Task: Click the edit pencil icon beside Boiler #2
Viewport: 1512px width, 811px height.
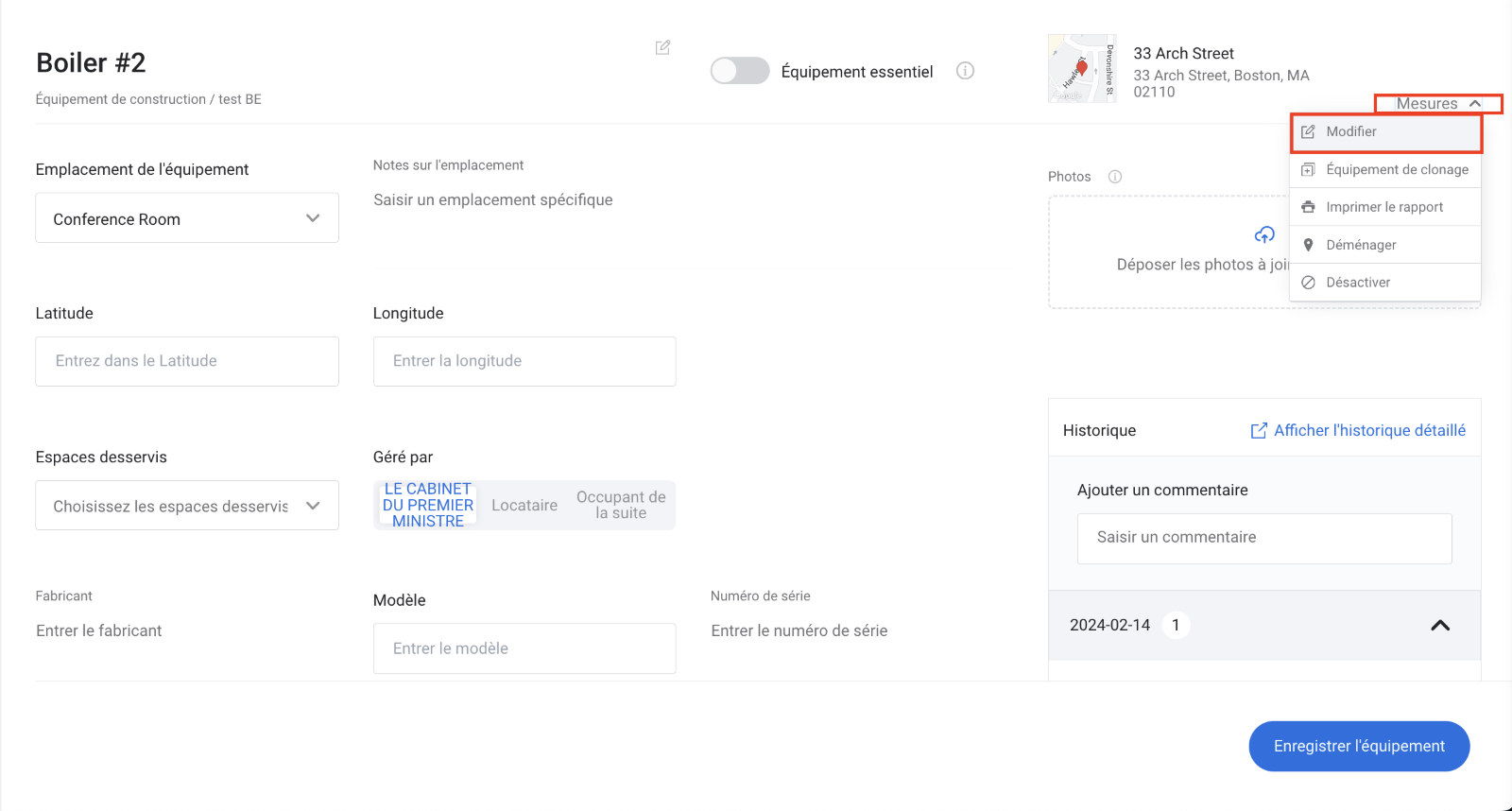Action: tap(662, 47)
